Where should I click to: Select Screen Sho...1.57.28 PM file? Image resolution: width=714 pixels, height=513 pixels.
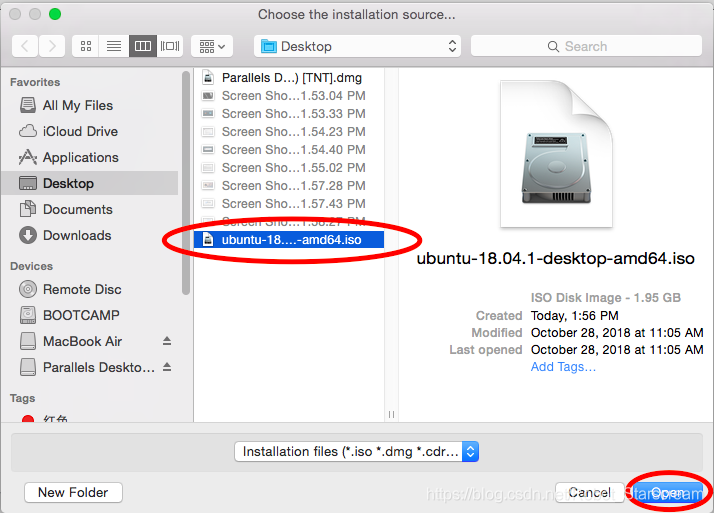(289, 186)
